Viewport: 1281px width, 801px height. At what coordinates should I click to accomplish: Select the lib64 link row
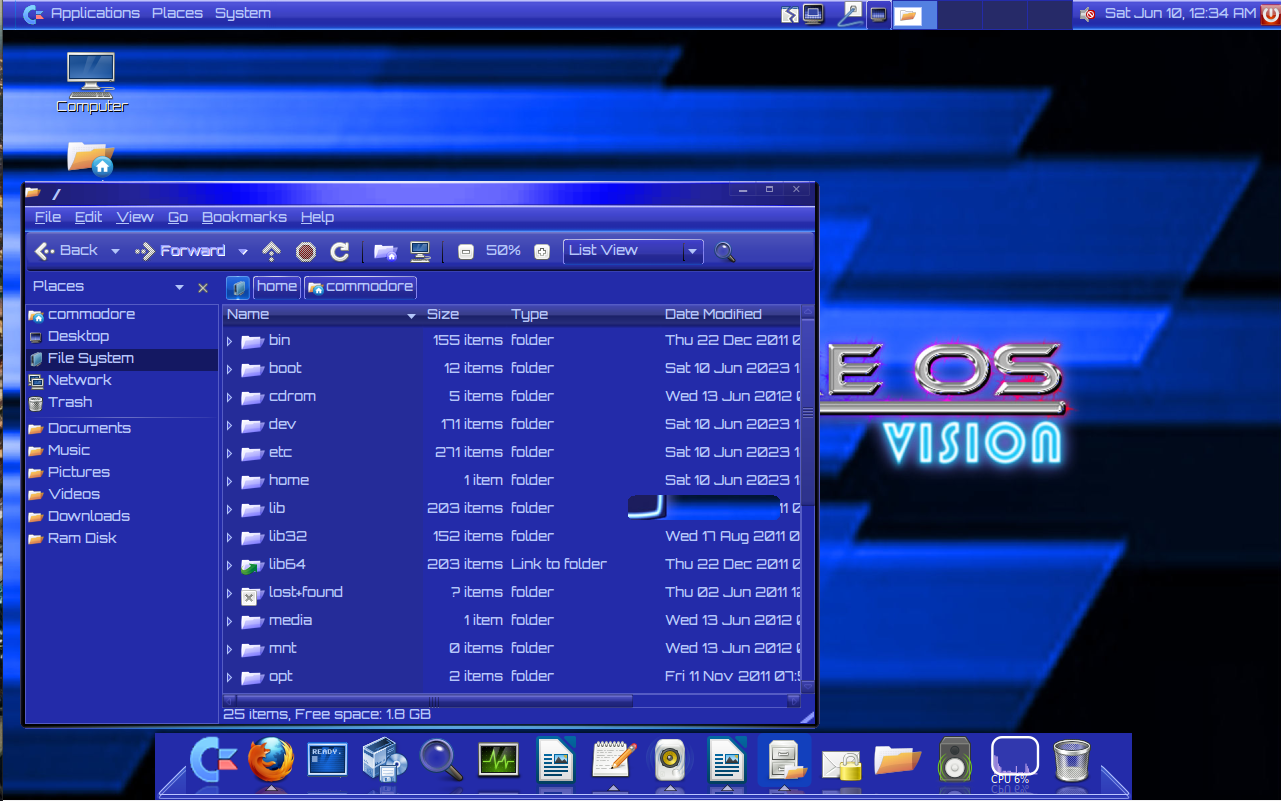point(511,565)
